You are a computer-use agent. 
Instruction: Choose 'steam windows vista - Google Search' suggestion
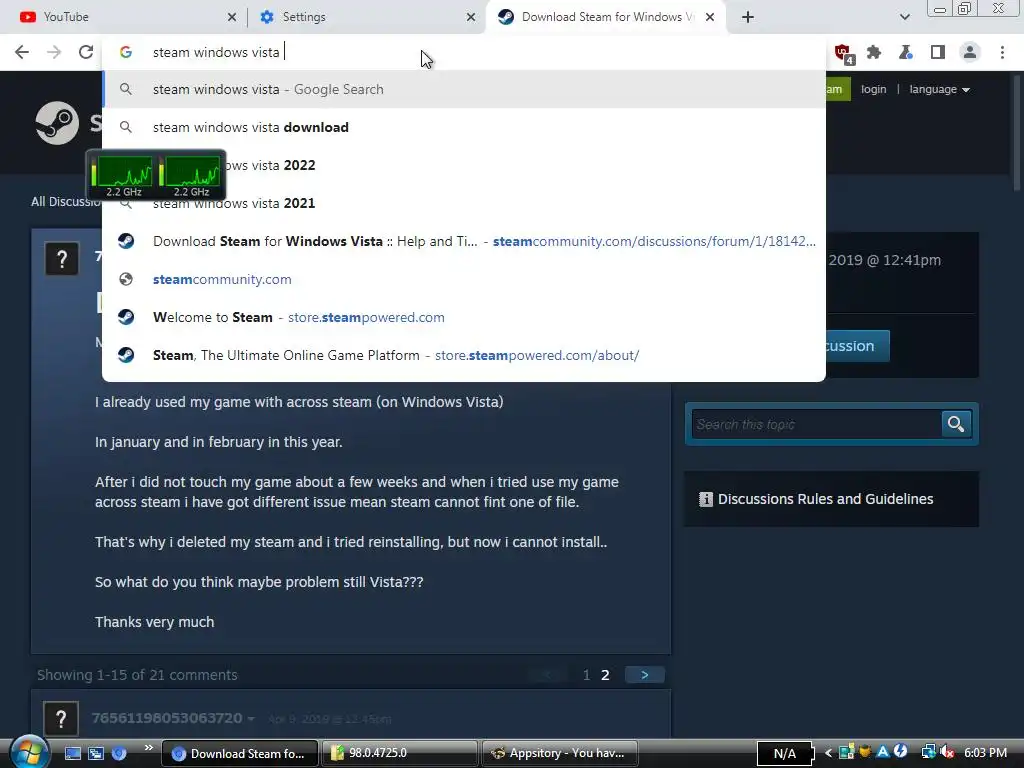pos(464,89)
